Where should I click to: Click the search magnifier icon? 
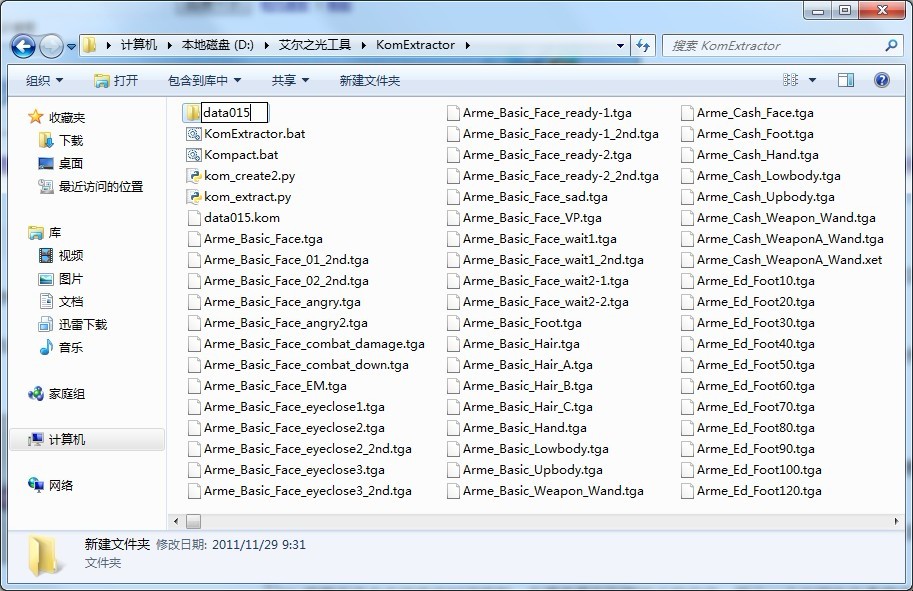tap(891, 46)
